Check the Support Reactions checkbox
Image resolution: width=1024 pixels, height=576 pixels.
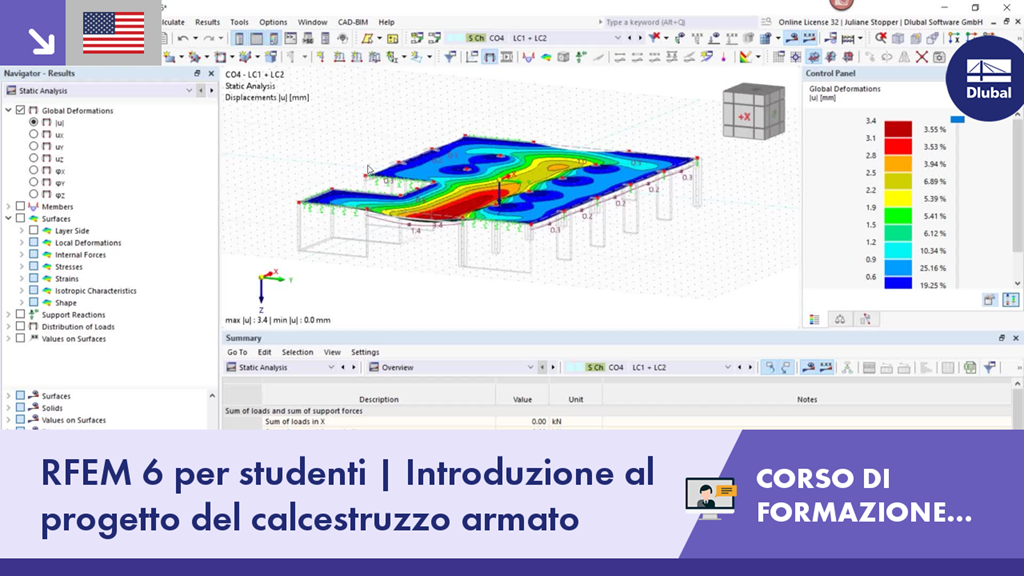click(21, 315)
